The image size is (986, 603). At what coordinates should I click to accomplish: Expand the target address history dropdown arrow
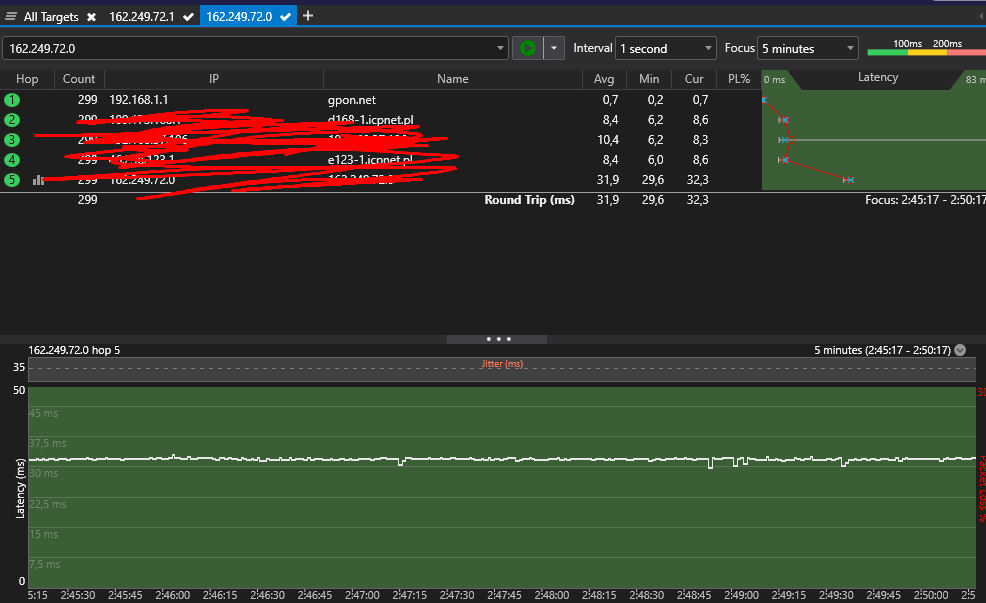tap(501, 48)
